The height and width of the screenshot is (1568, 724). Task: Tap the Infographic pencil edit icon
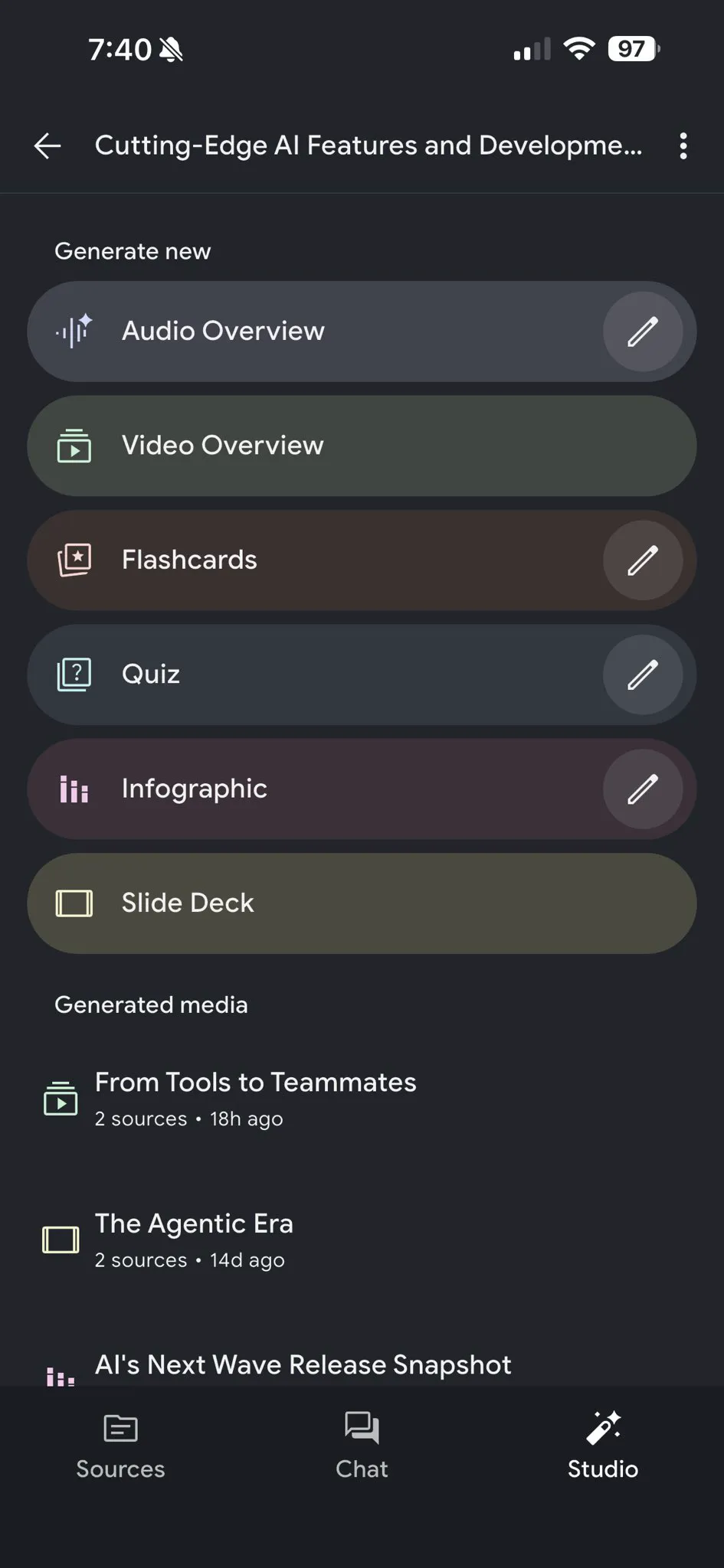click(643, 789)
